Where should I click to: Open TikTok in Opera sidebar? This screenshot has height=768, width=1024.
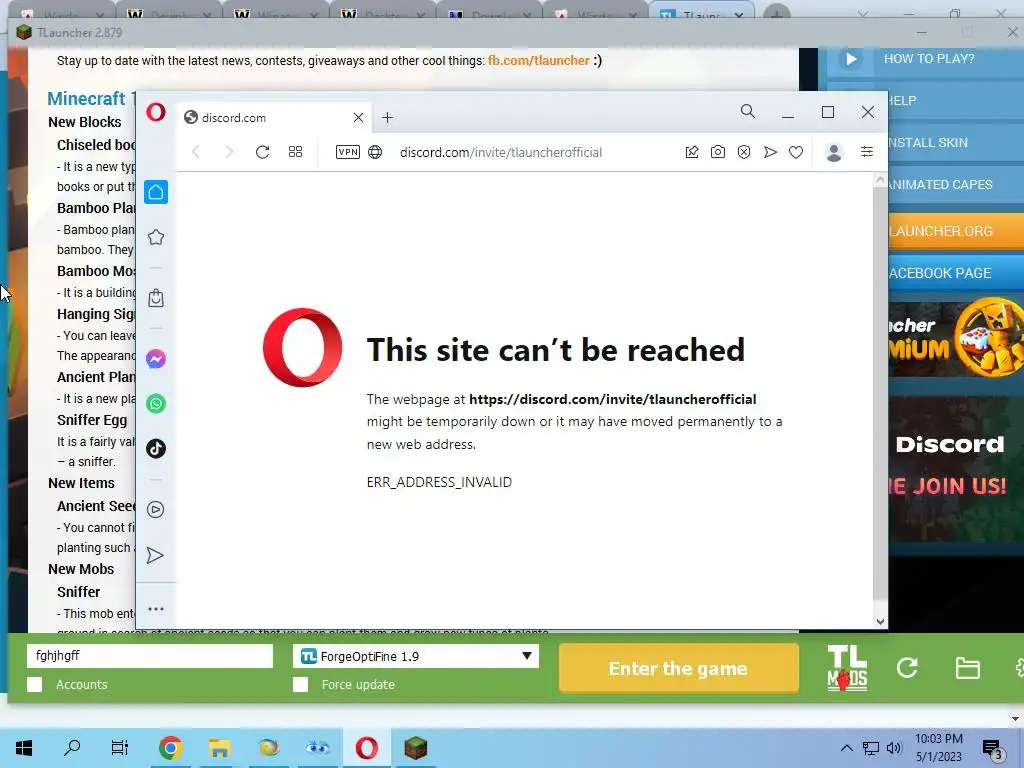155,449
